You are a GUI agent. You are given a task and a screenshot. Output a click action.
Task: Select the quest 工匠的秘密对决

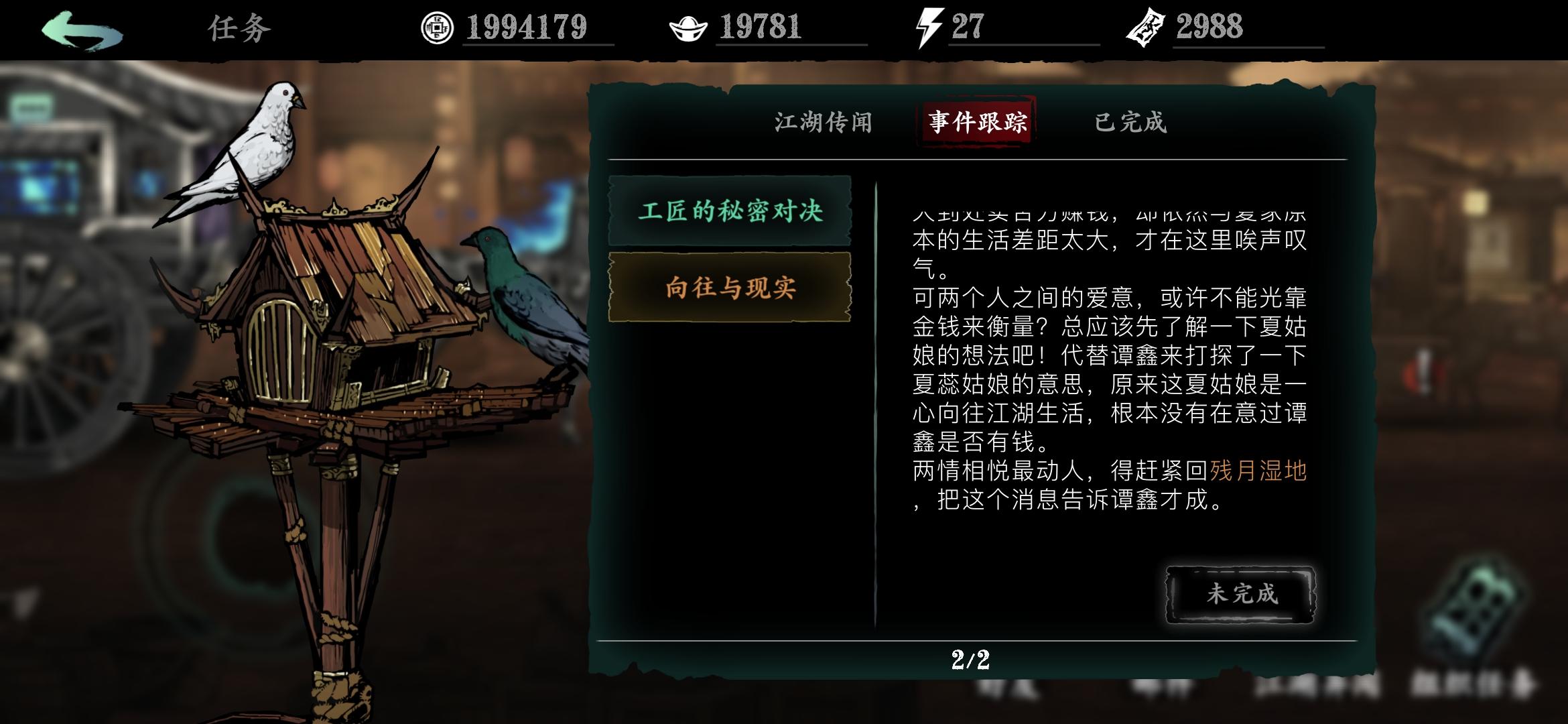click(730, 211)
